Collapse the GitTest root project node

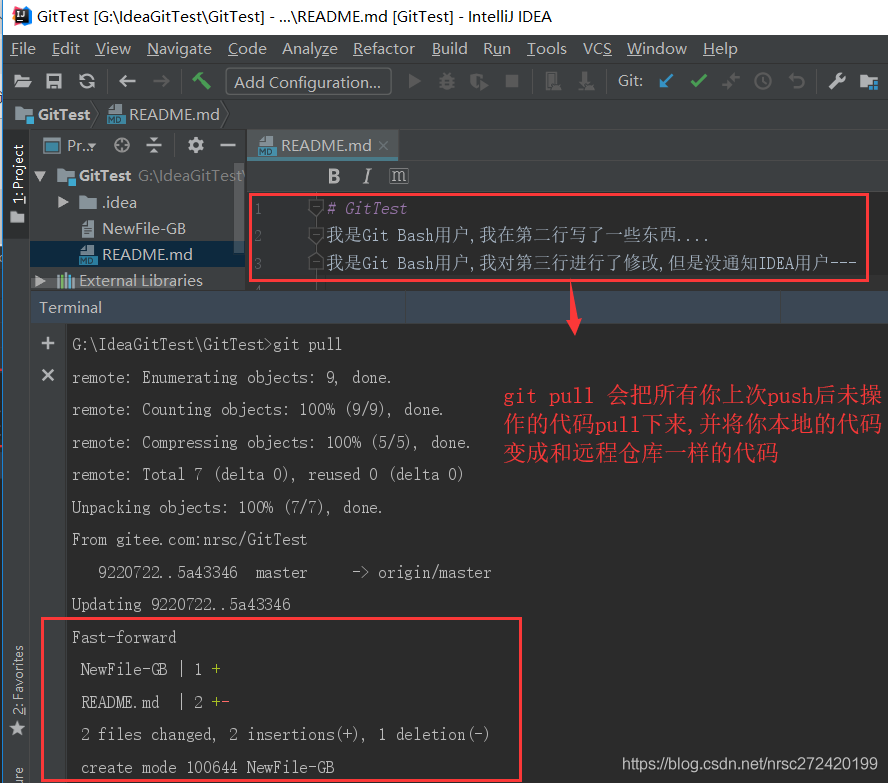[x=41, y=176]
